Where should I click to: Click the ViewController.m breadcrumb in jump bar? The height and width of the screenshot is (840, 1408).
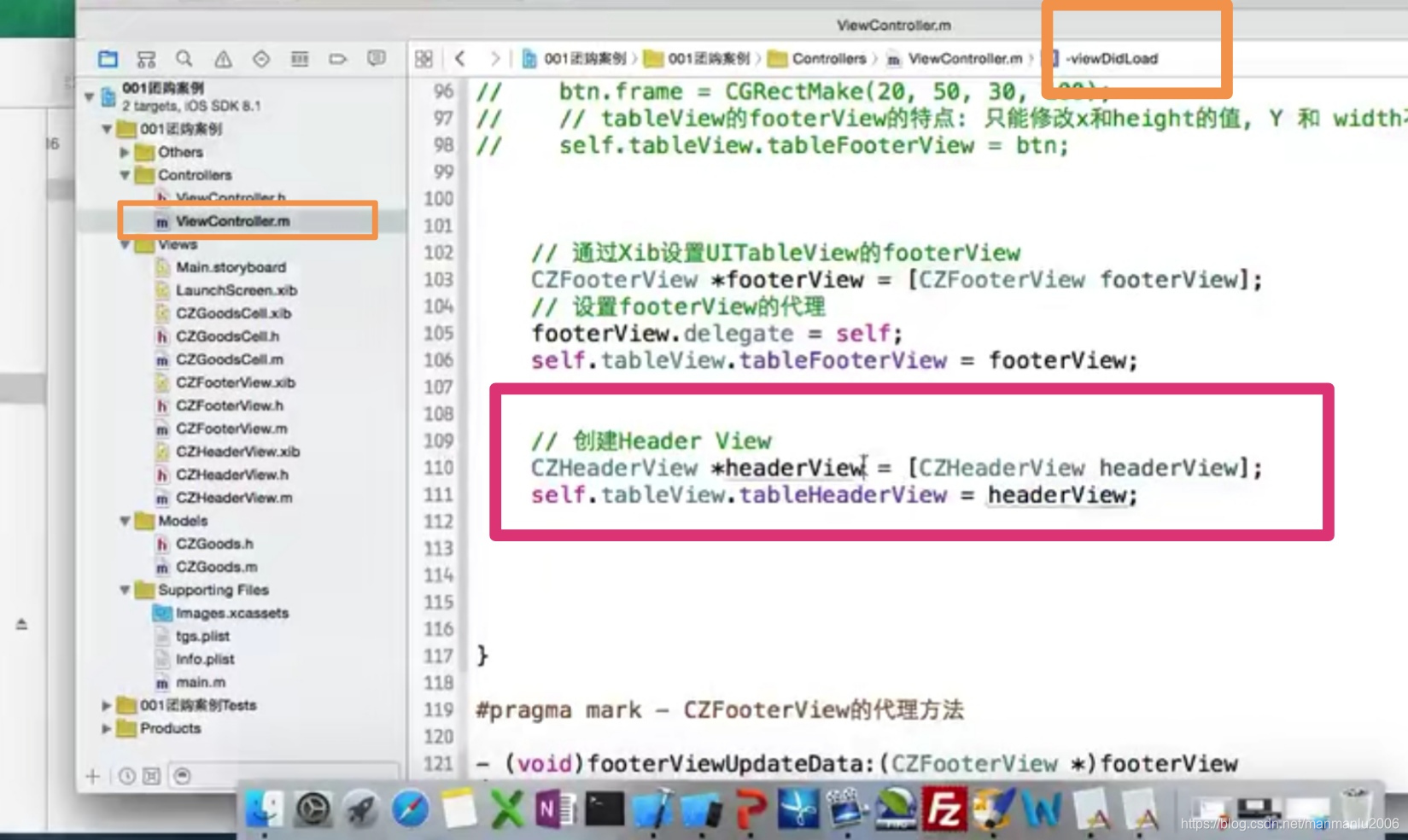point(955,59)
